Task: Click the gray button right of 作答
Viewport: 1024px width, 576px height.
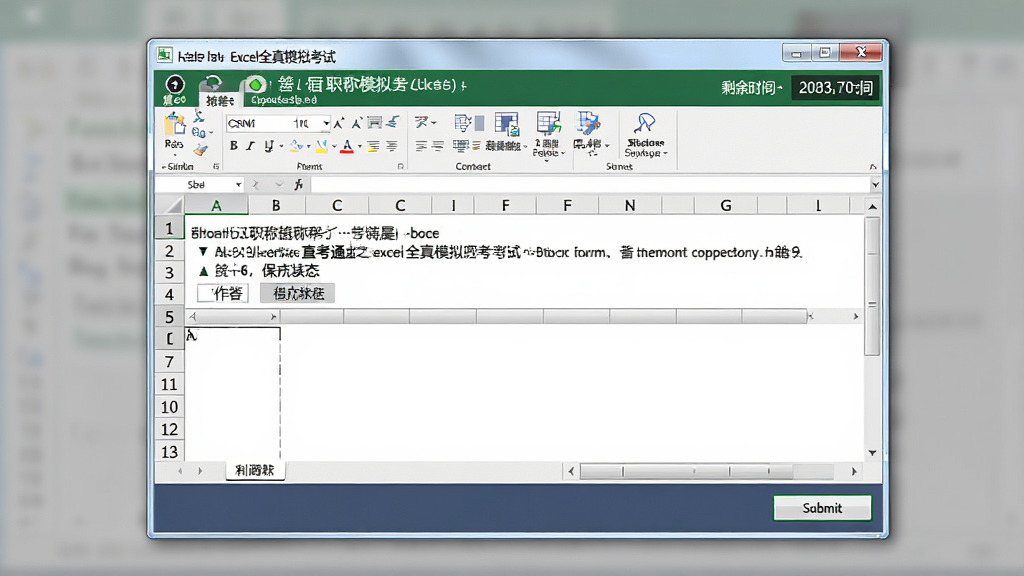Action: 298,293
